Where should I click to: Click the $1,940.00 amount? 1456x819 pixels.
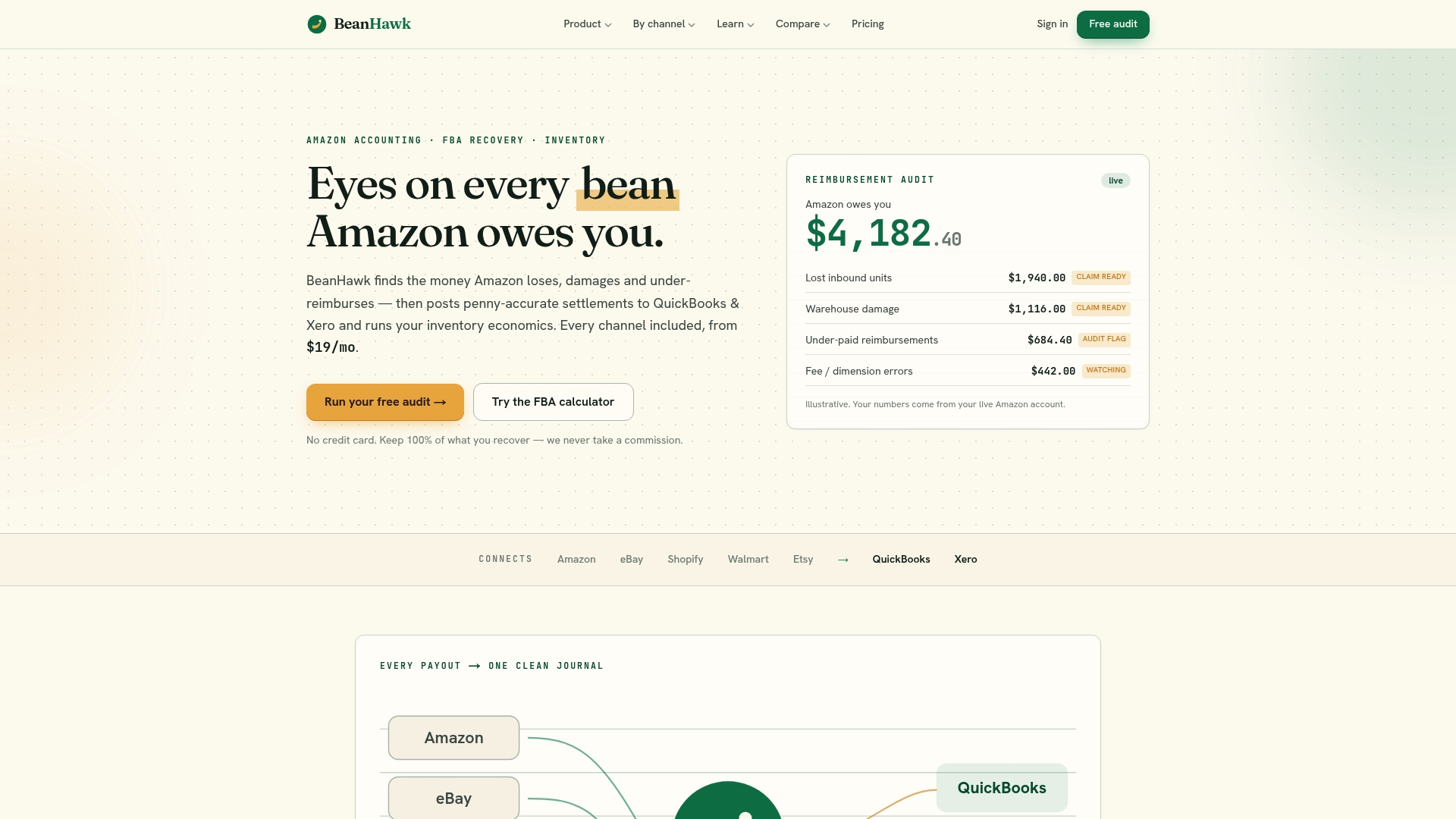(x=1037, y=278)
